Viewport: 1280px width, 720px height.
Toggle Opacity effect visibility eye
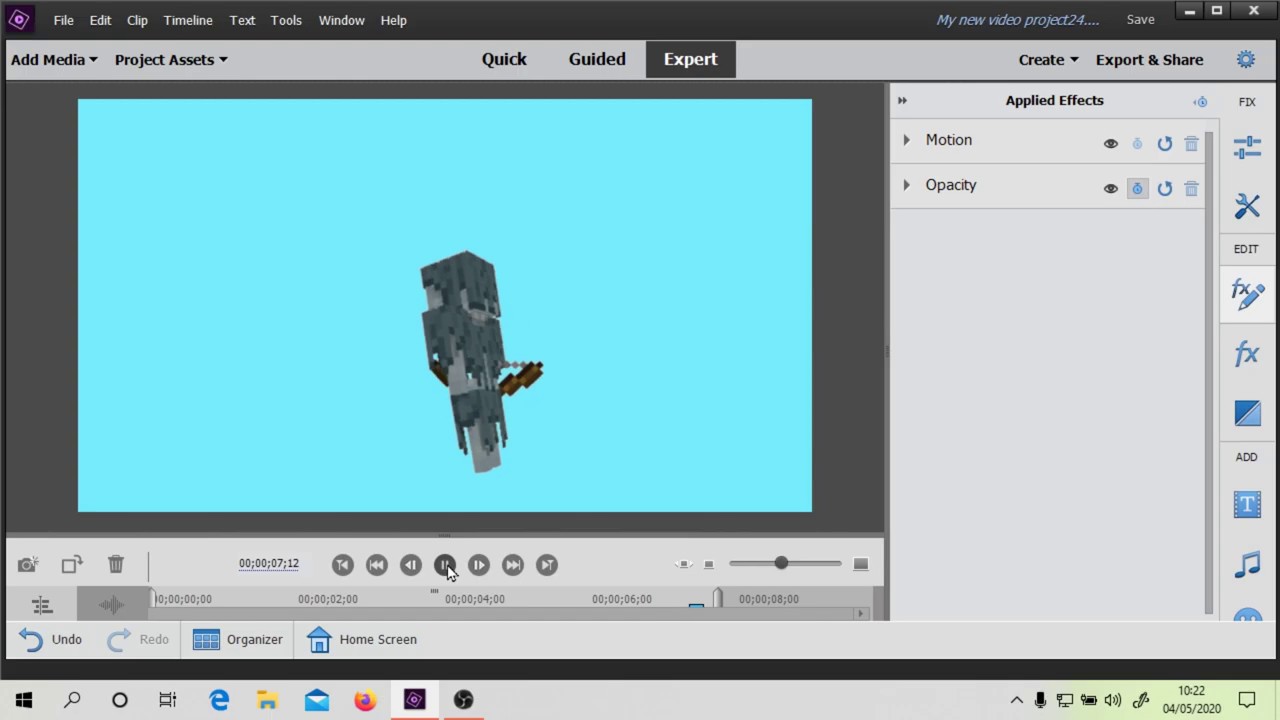pos(1110,189)
